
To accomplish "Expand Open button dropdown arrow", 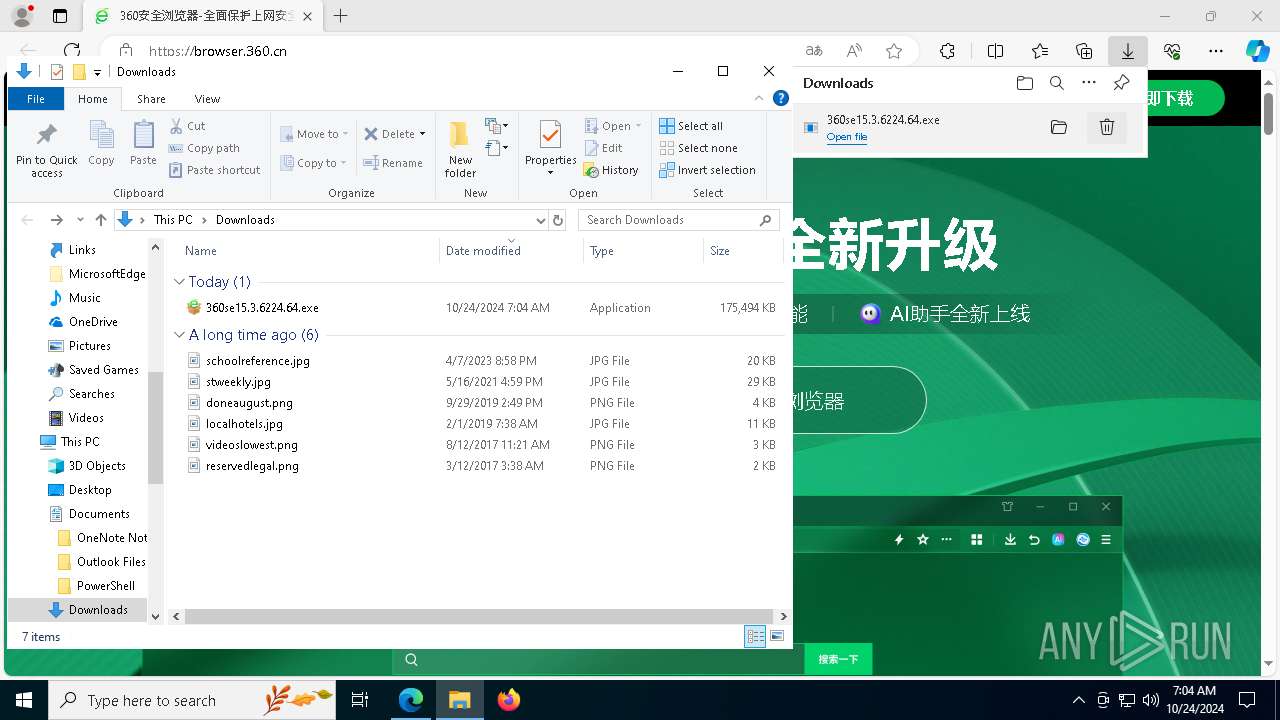I will tap(639, 126).
